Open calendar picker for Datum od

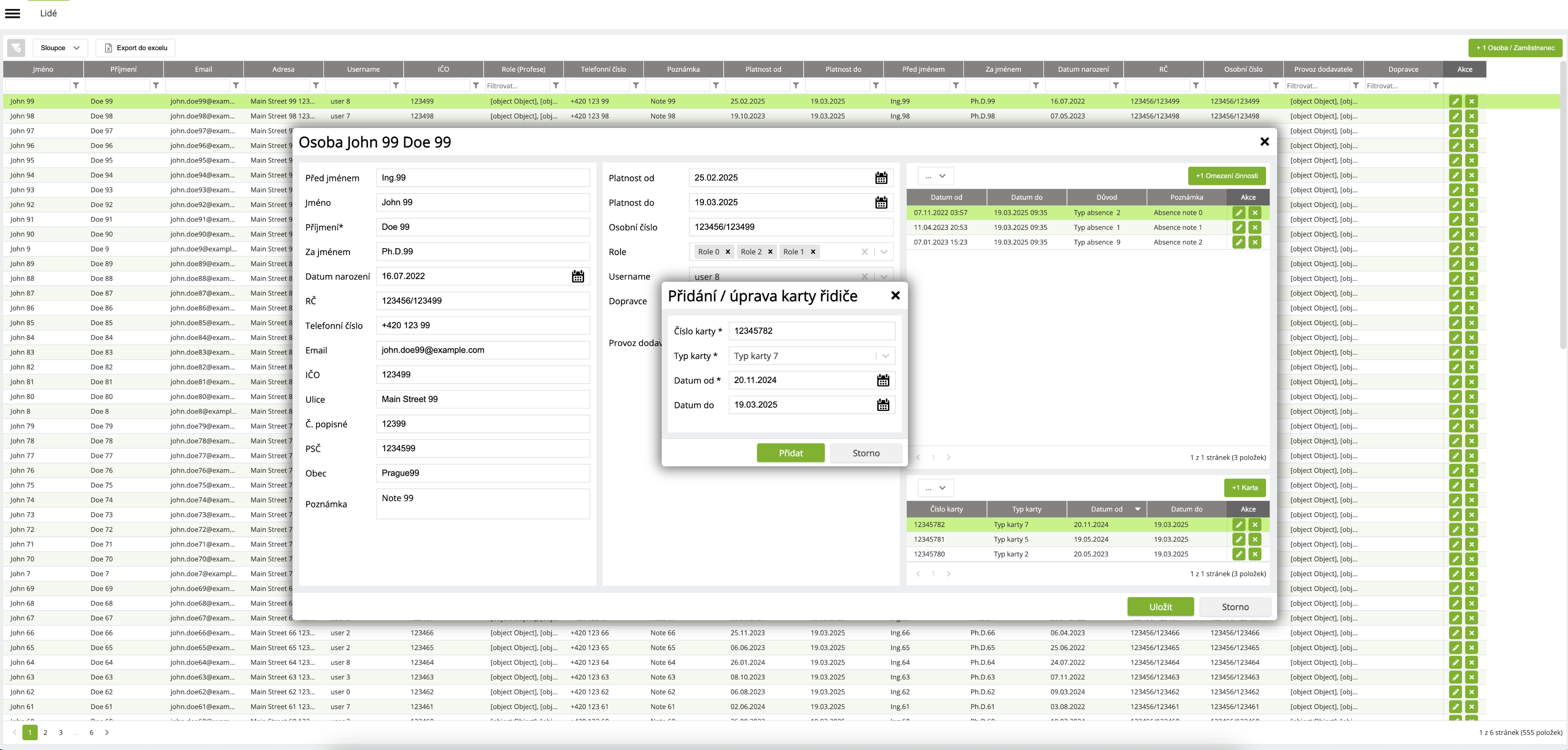tap(883, 380)
